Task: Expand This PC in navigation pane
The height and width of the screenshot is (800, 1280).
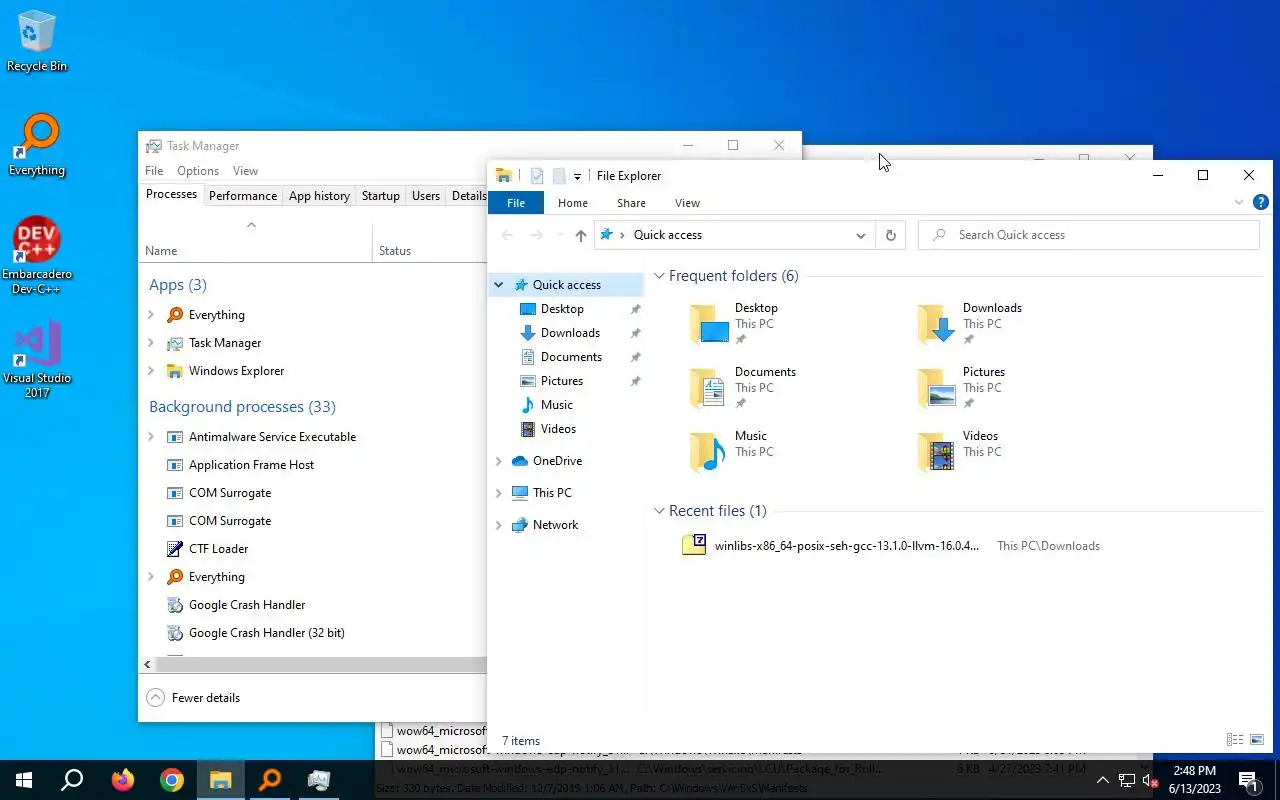Action: click(x=498, y=493)
